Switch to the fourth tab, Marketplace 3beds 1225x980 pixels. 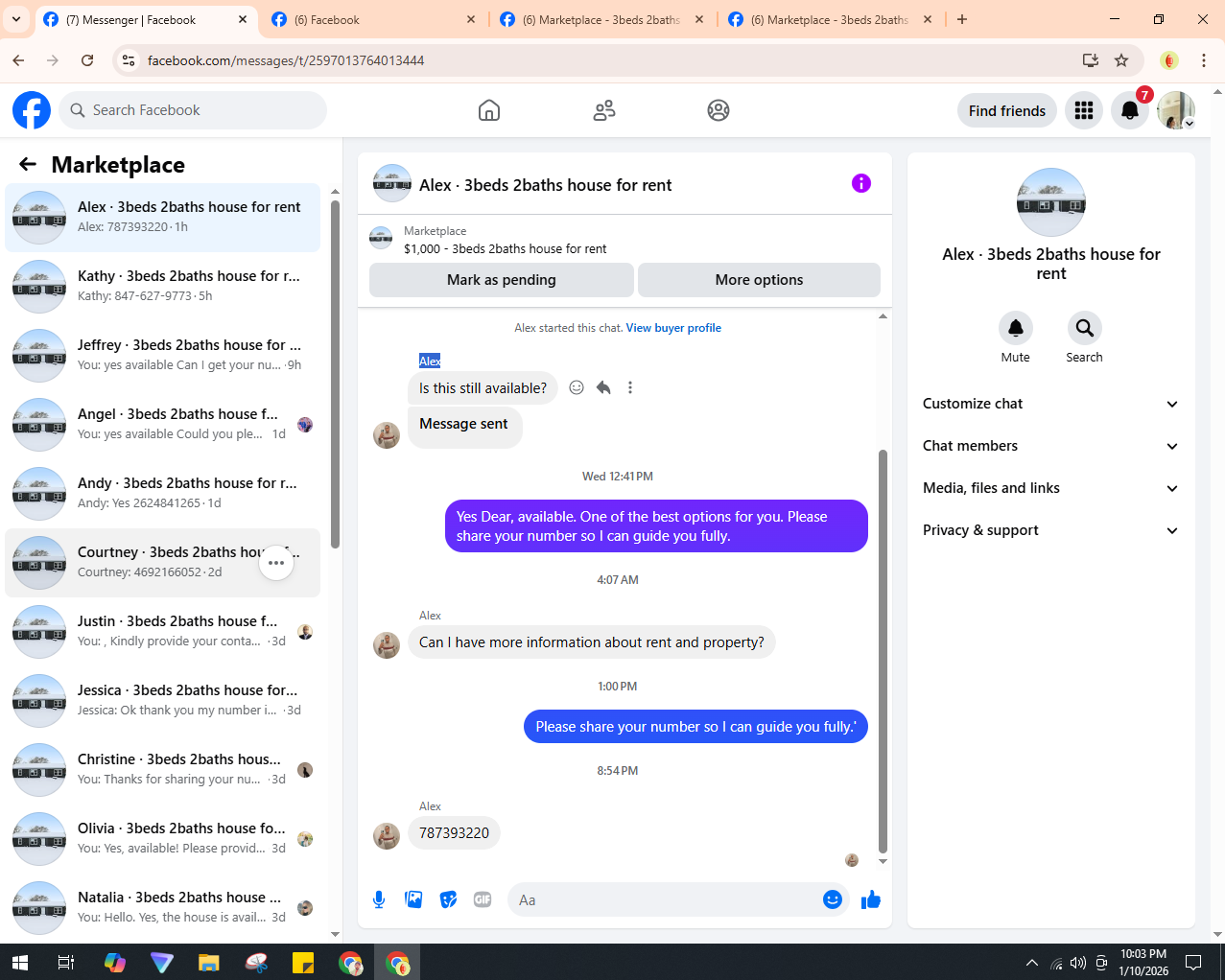(x=831, y=19)
